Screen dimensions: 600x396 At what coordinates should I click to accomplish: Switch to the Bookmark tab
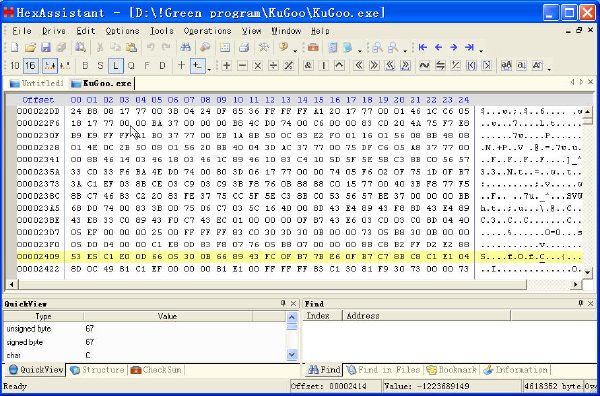click(x=452, y=370)
